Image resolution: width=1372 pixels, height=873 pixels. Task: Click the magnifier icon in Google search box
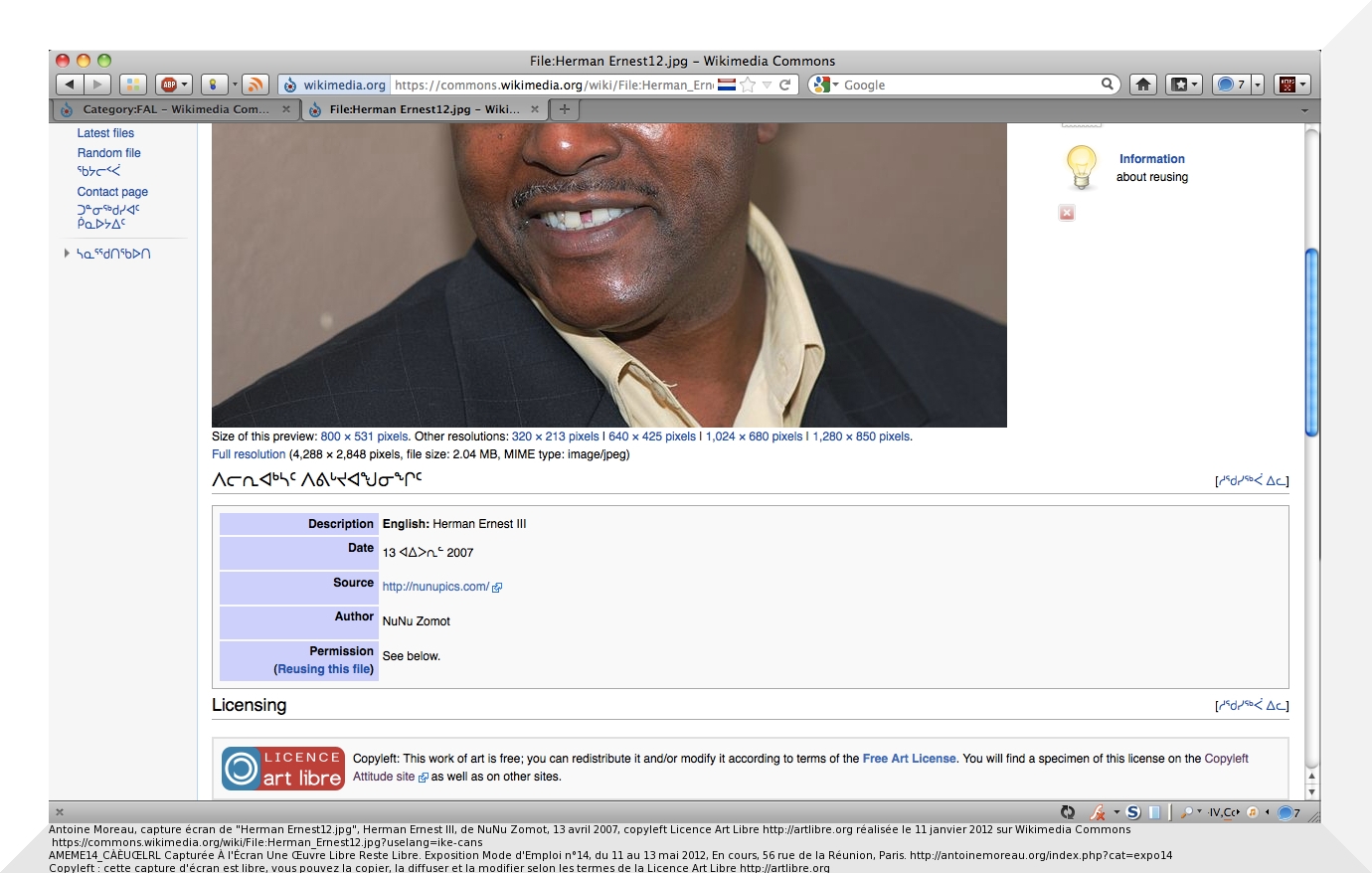1107,85
